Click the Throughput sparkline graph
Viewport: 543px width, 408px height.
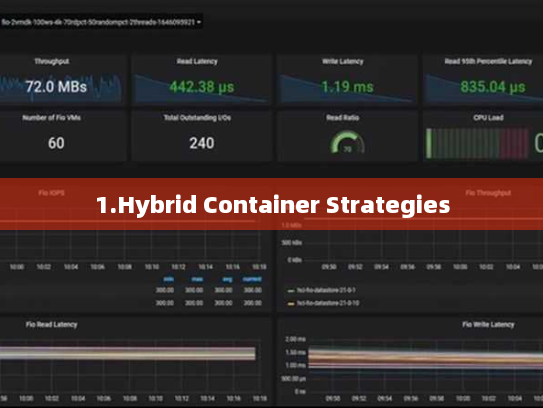(x=61, y=87)
